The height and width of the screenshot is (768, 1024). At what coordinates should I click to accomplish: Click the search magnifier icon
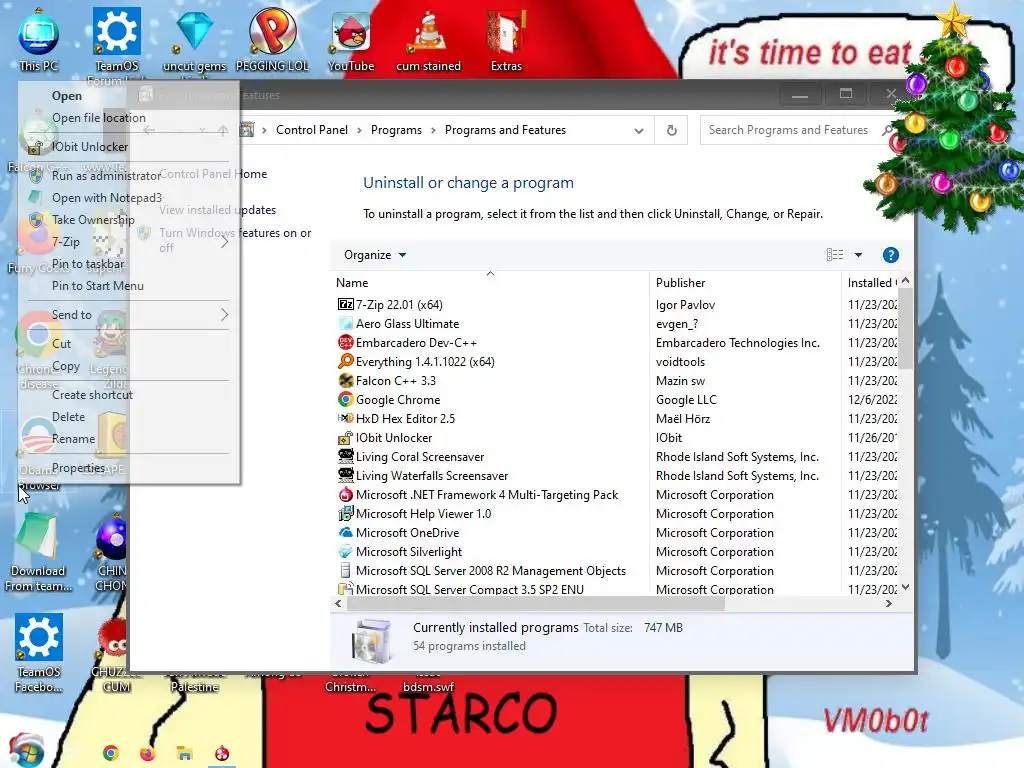click(888, 130)
